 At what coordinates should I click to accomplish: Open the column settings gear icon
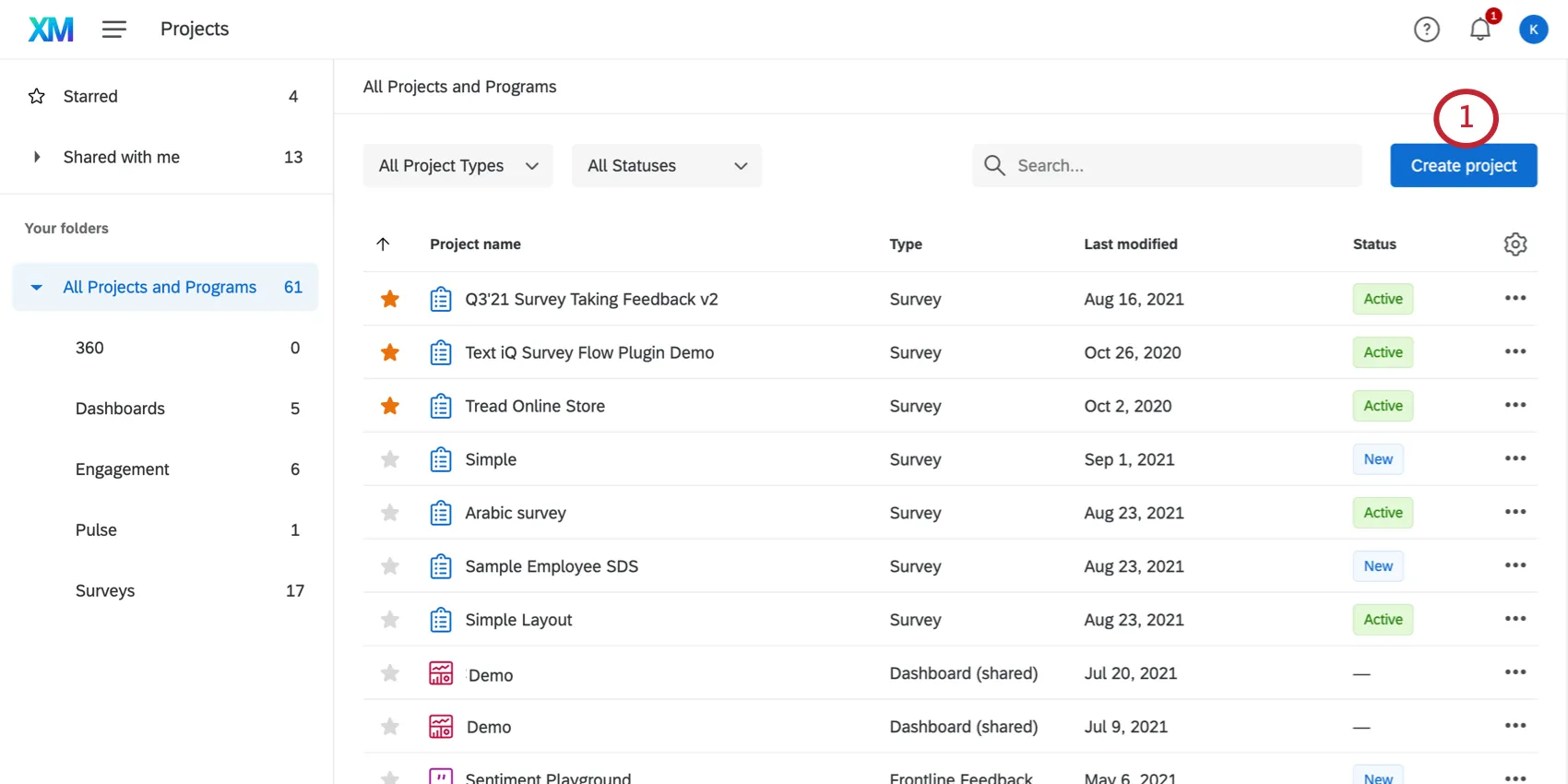[x=1515, y=244]
